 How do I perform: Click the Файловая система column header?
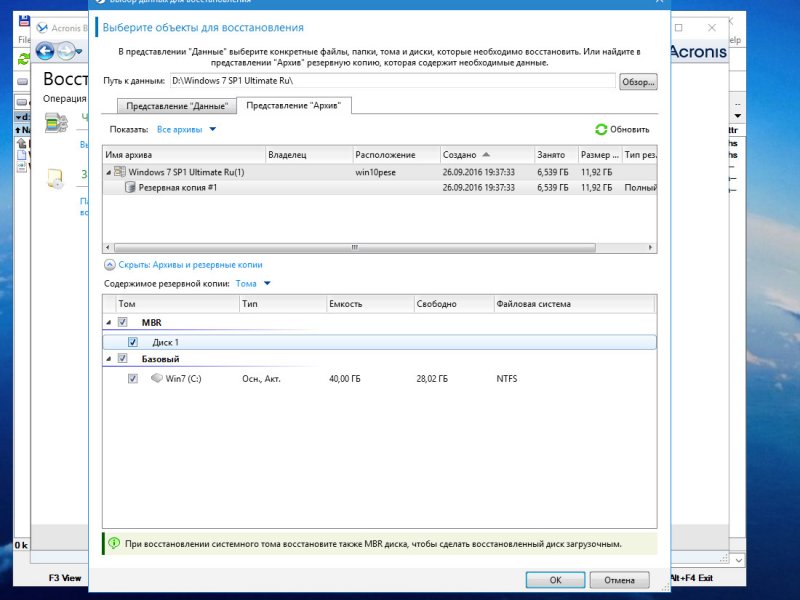tap(574, 304)
